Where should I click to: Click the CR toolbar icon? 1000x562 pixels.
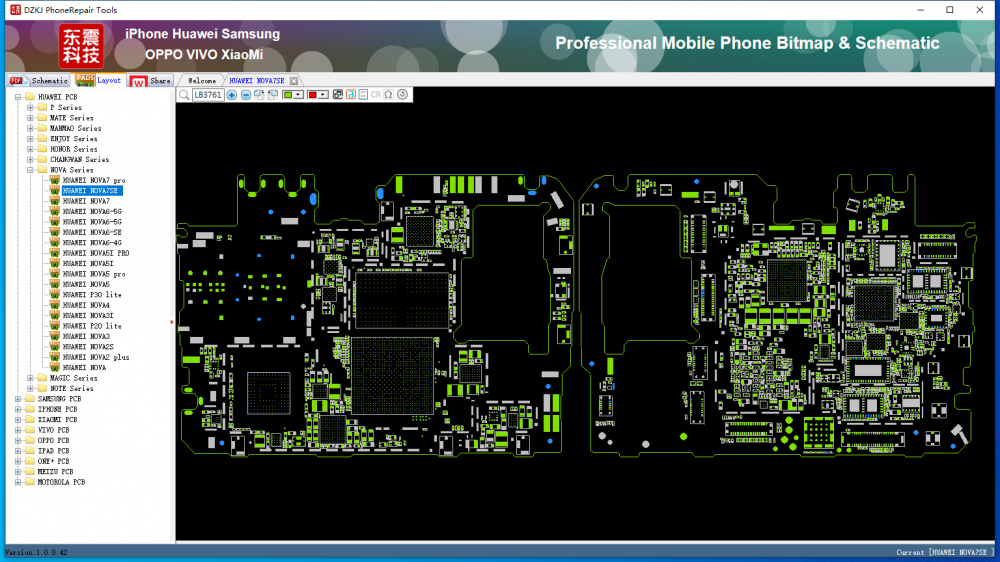(x=376, y=95)
